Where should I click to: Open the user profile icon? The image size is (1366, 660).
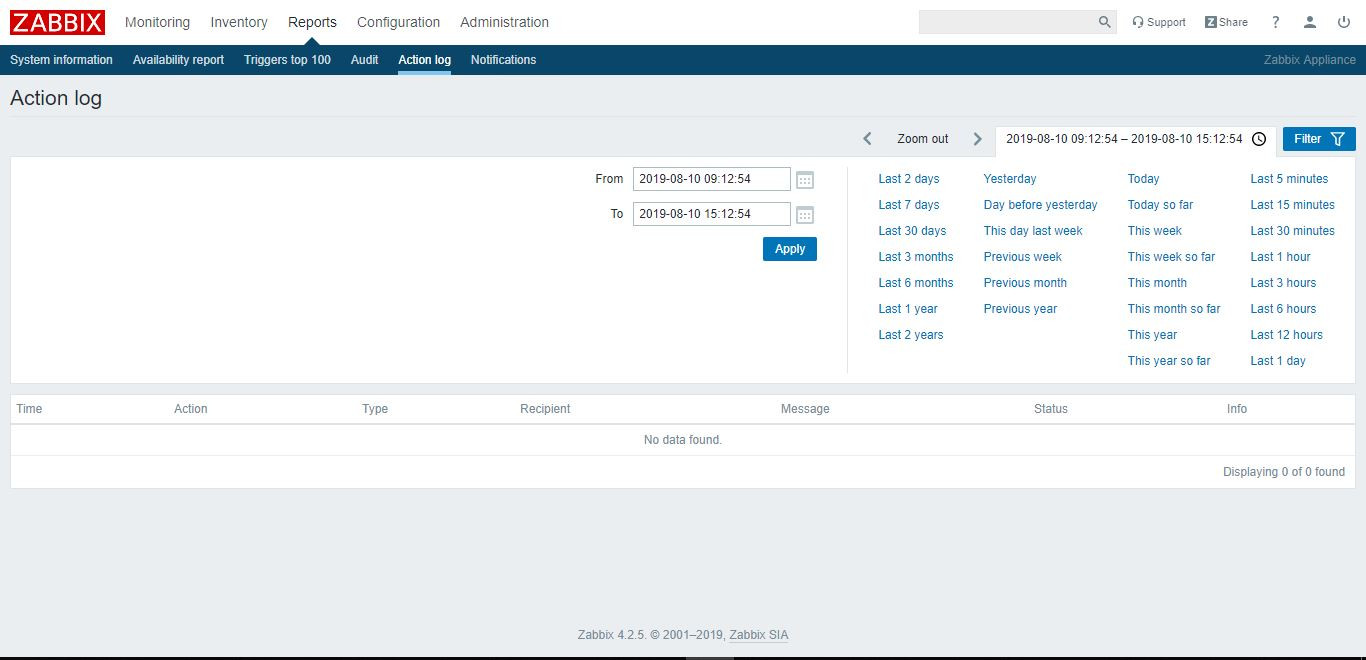[1310, 21]
